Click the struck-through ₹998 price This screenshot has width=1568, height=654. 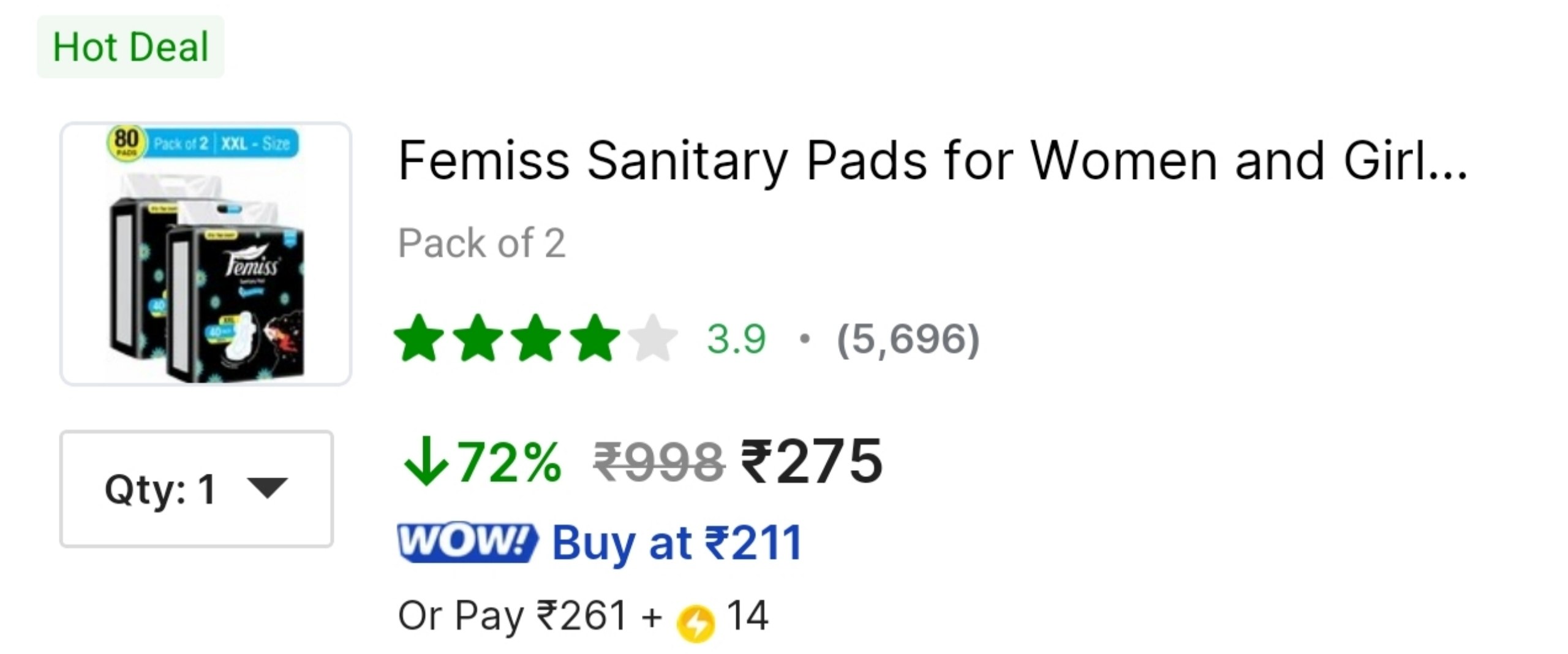point(659,462)
